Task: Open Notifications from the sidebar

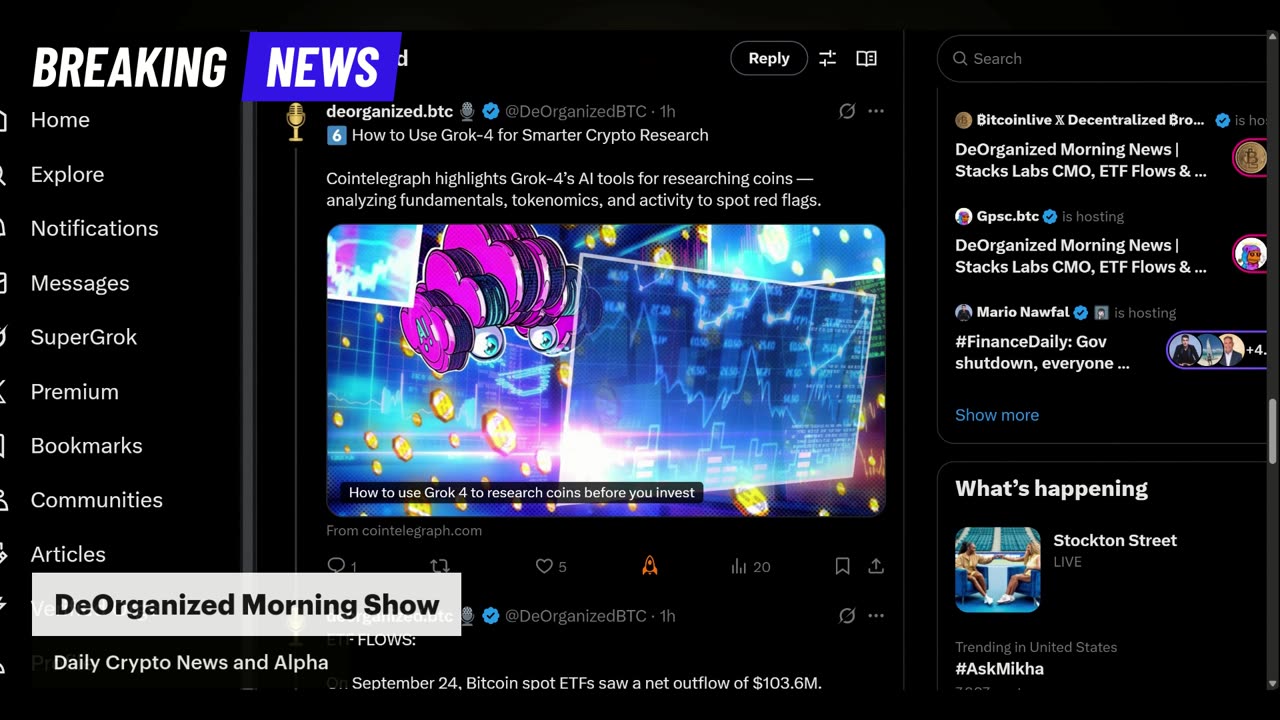Action: click(94, 228)
